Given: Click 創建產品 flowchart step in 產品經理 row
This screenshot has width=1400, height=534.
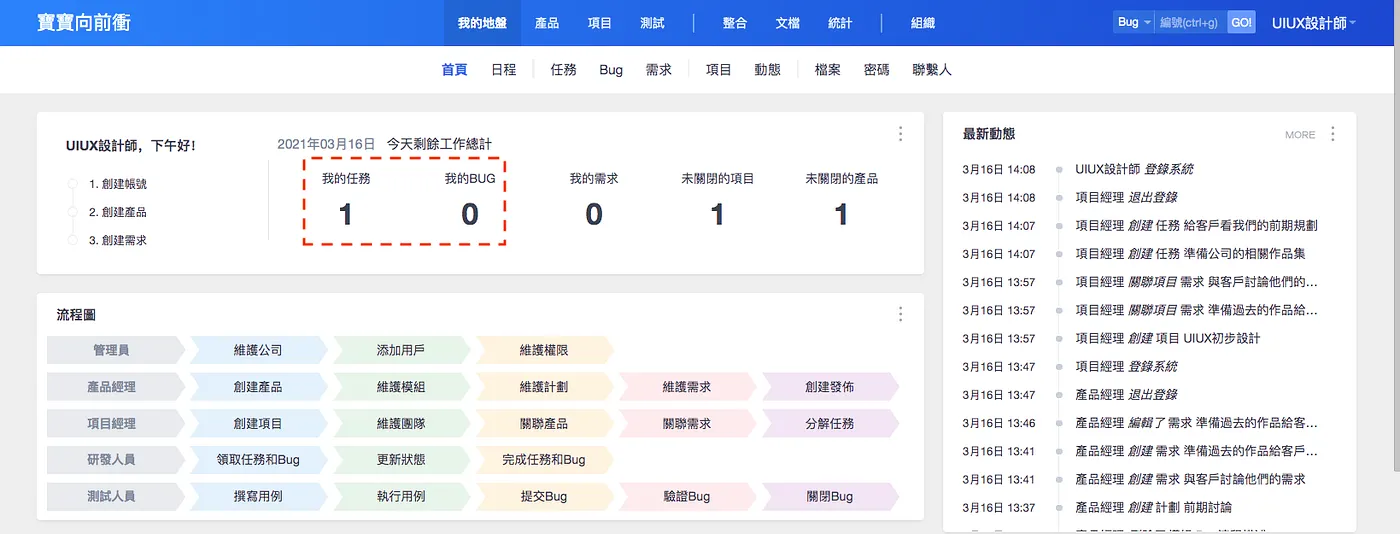Looking at the screenshot, I should (258, 387).
